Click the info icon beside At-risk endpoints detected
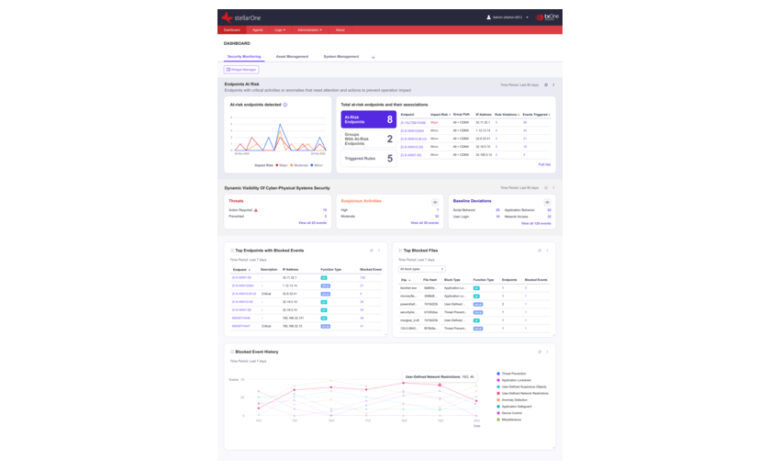The height and width of the screenshot is (470, 780). 285,104
